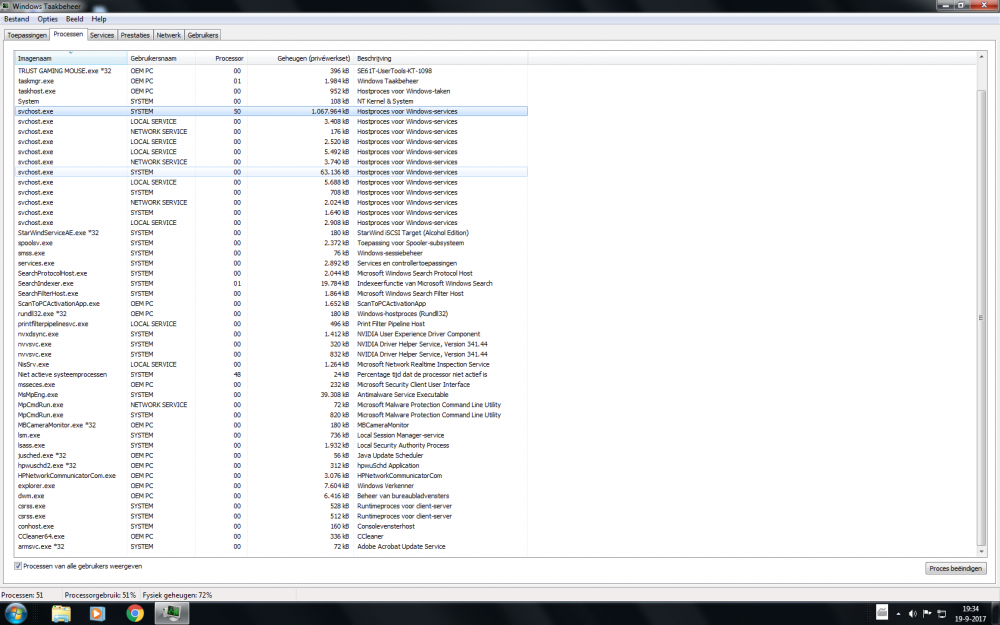This screenshot has height=625, width=1000.
Task: Click the Windows Taakbeheer title bar icon
Action: (x=6, y=6)
